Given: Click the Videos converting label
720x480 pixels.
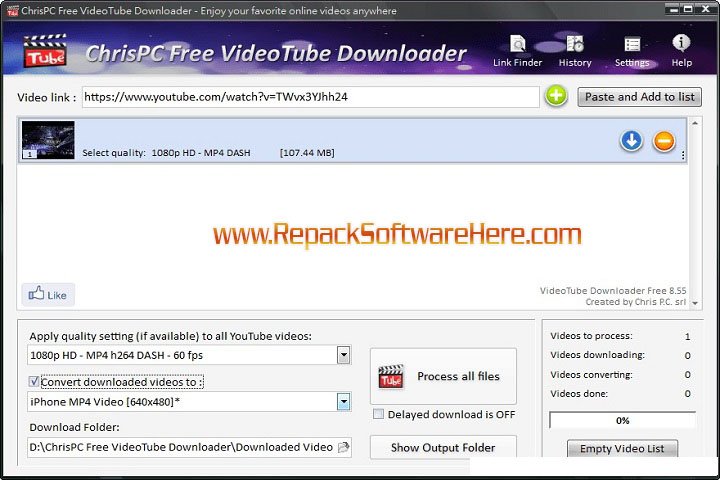Looking at the screenshot, I should (591, 375).
